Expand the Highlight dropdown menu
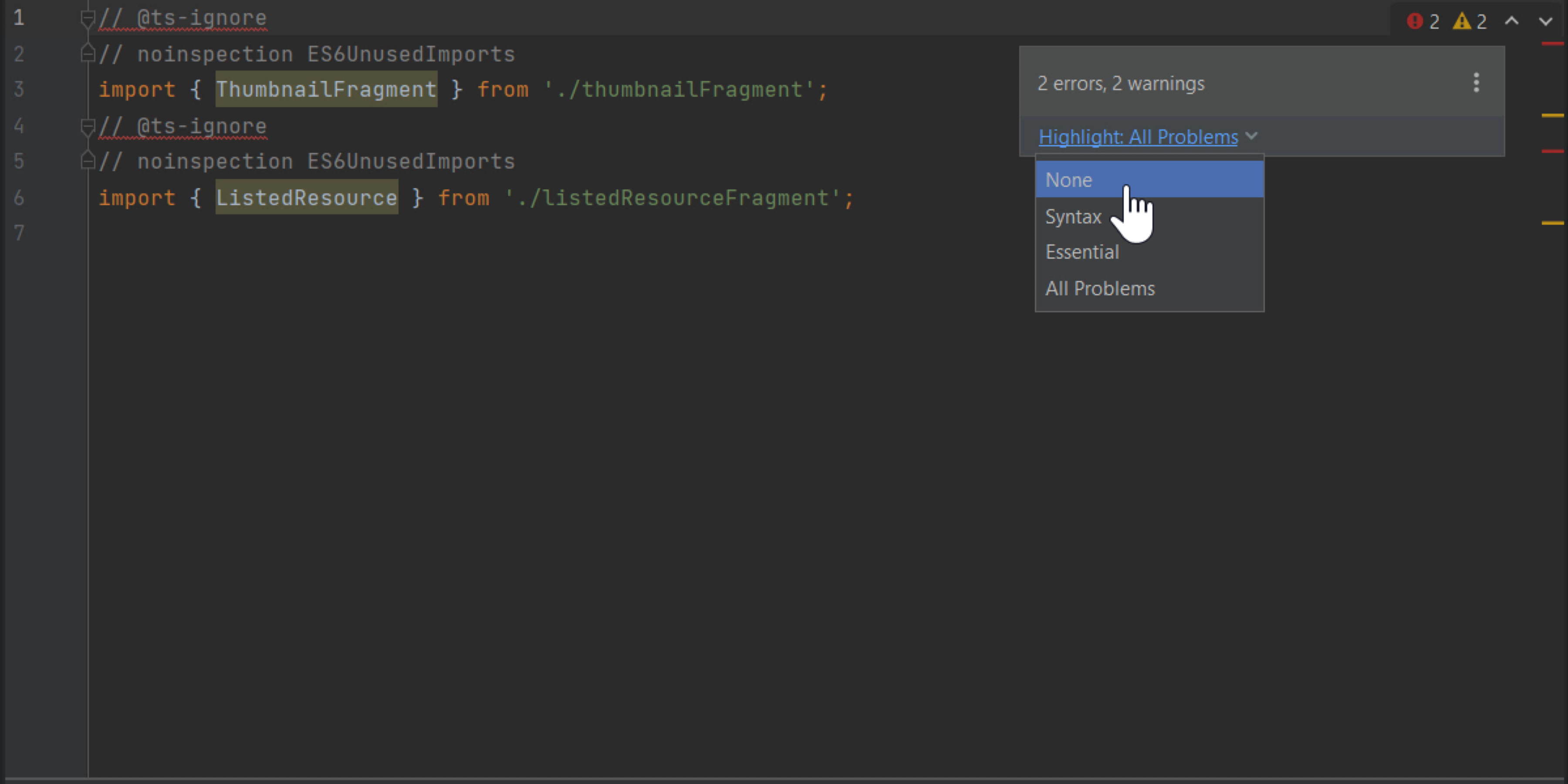 [1149, 135]
